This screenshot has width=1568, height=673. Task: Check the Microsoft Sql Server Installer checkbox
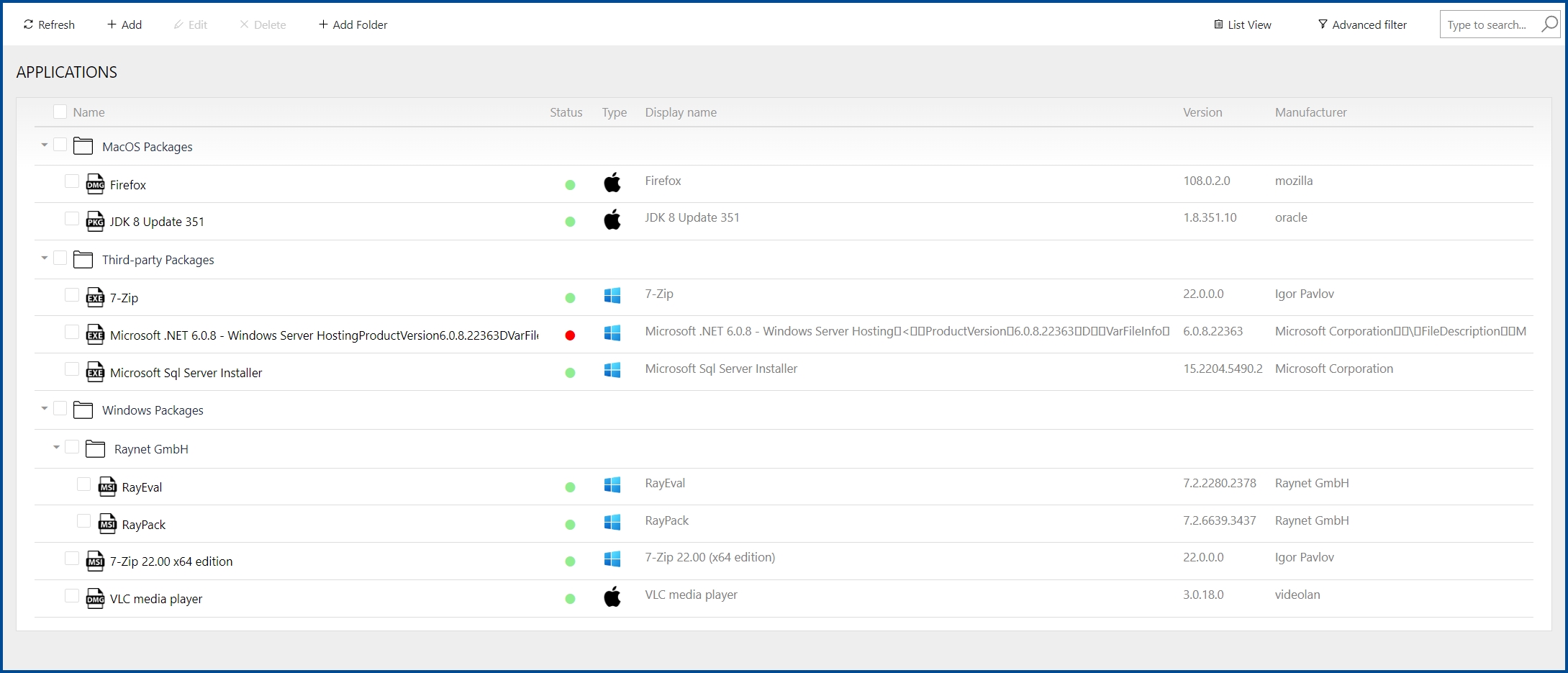71,369
